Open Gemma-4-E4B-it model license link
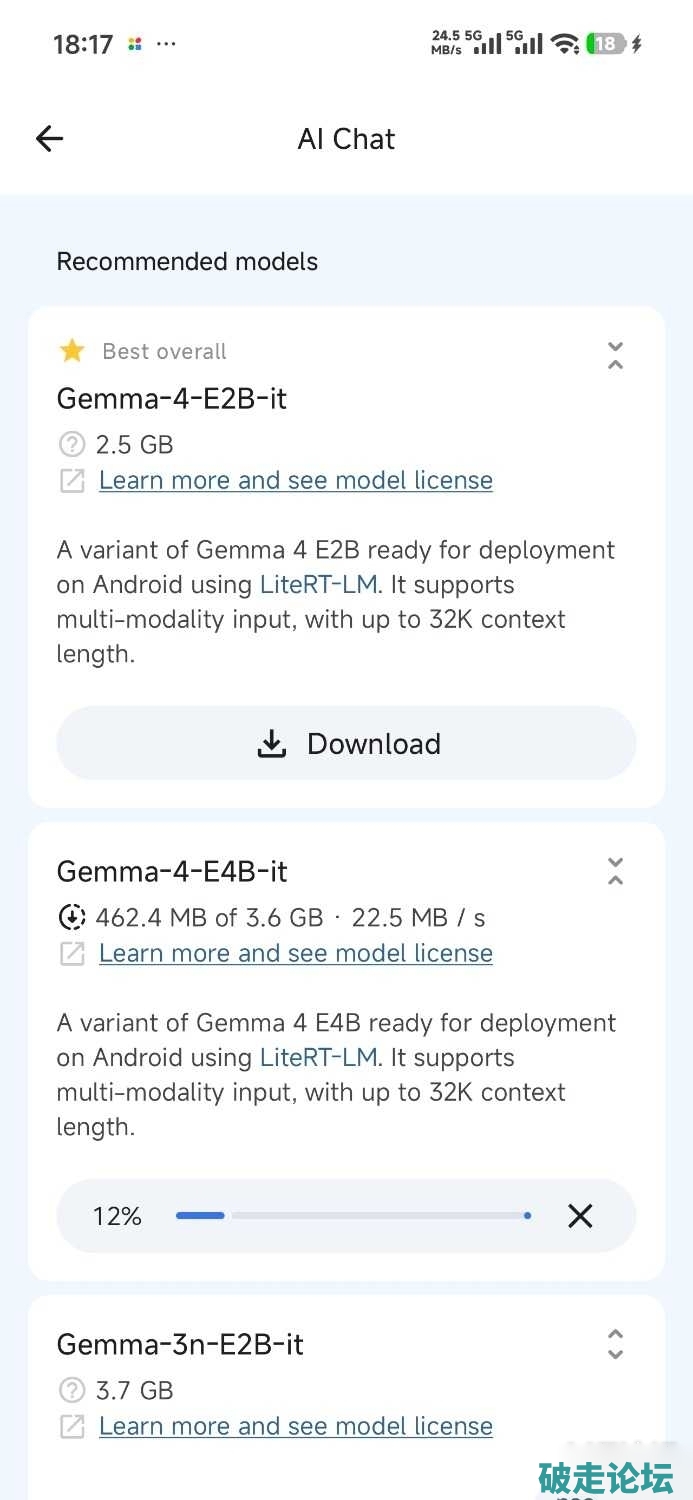The height and width of the screenshot is (1500, 693). coord(296,954)
